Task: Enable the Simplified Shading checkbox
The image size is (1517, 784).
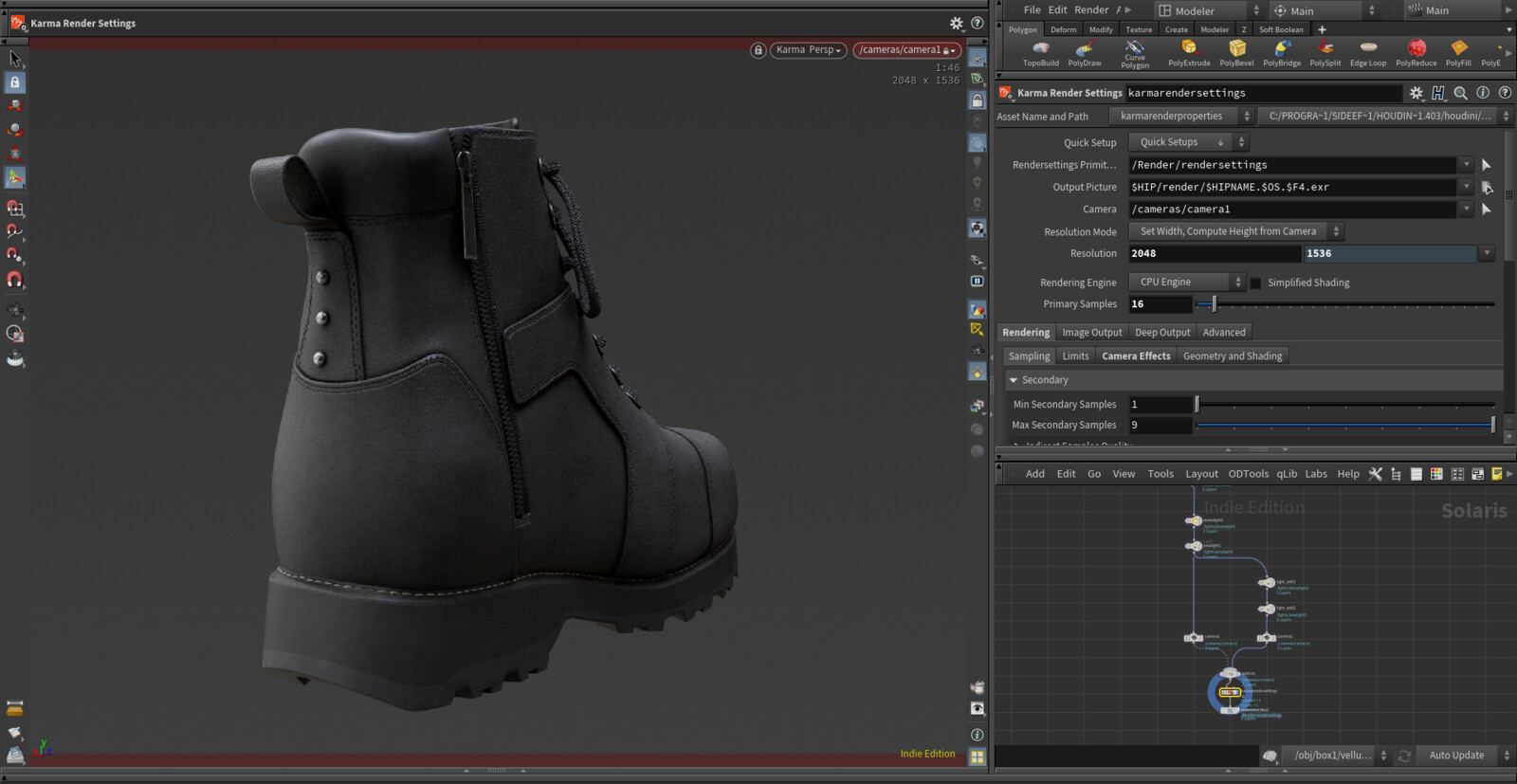Action: click(x=1255, y=283)
